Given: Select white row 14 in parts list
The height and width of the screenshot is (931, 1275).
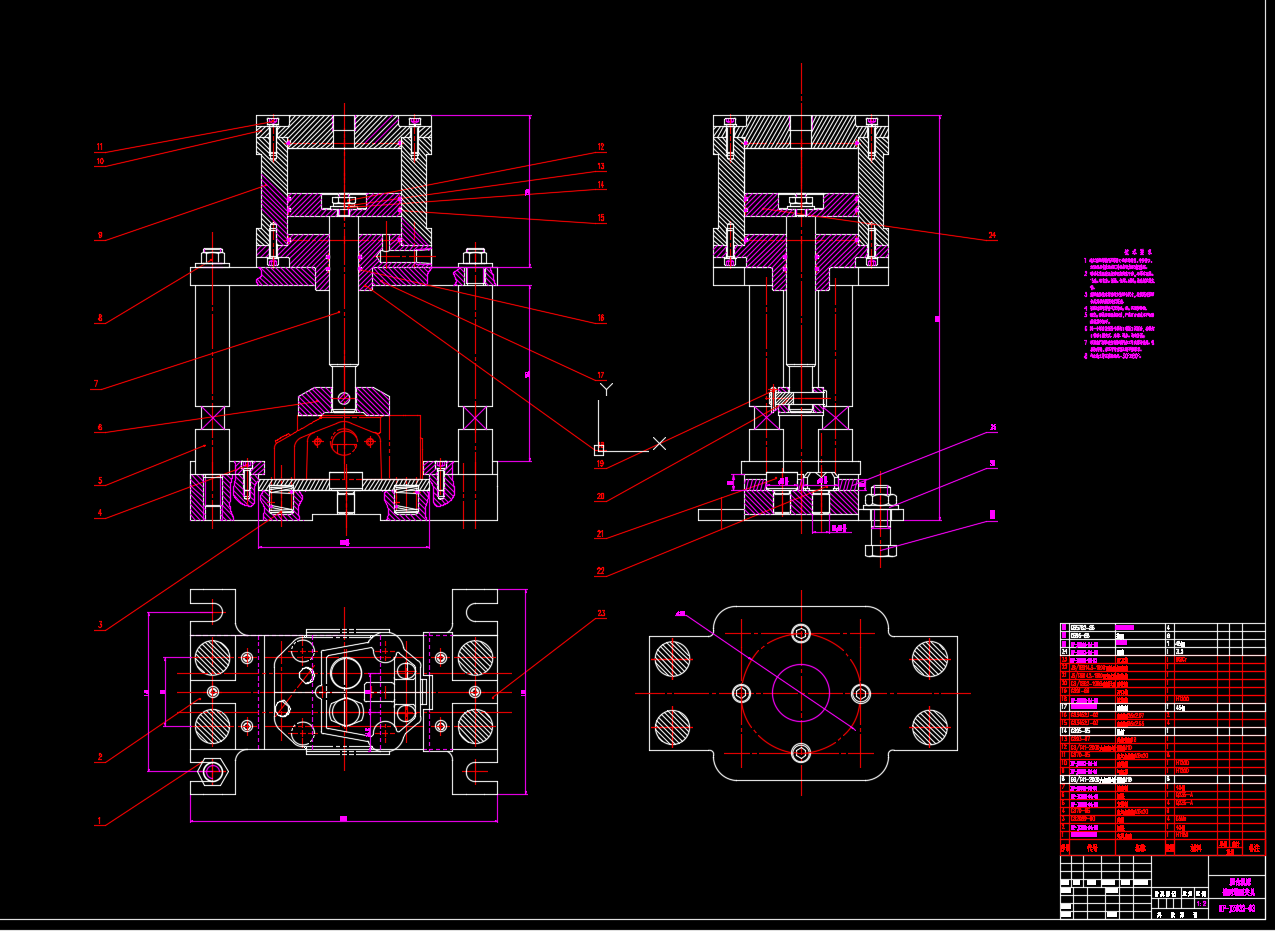Looking at the screenshot, I should pos(1162,731).
